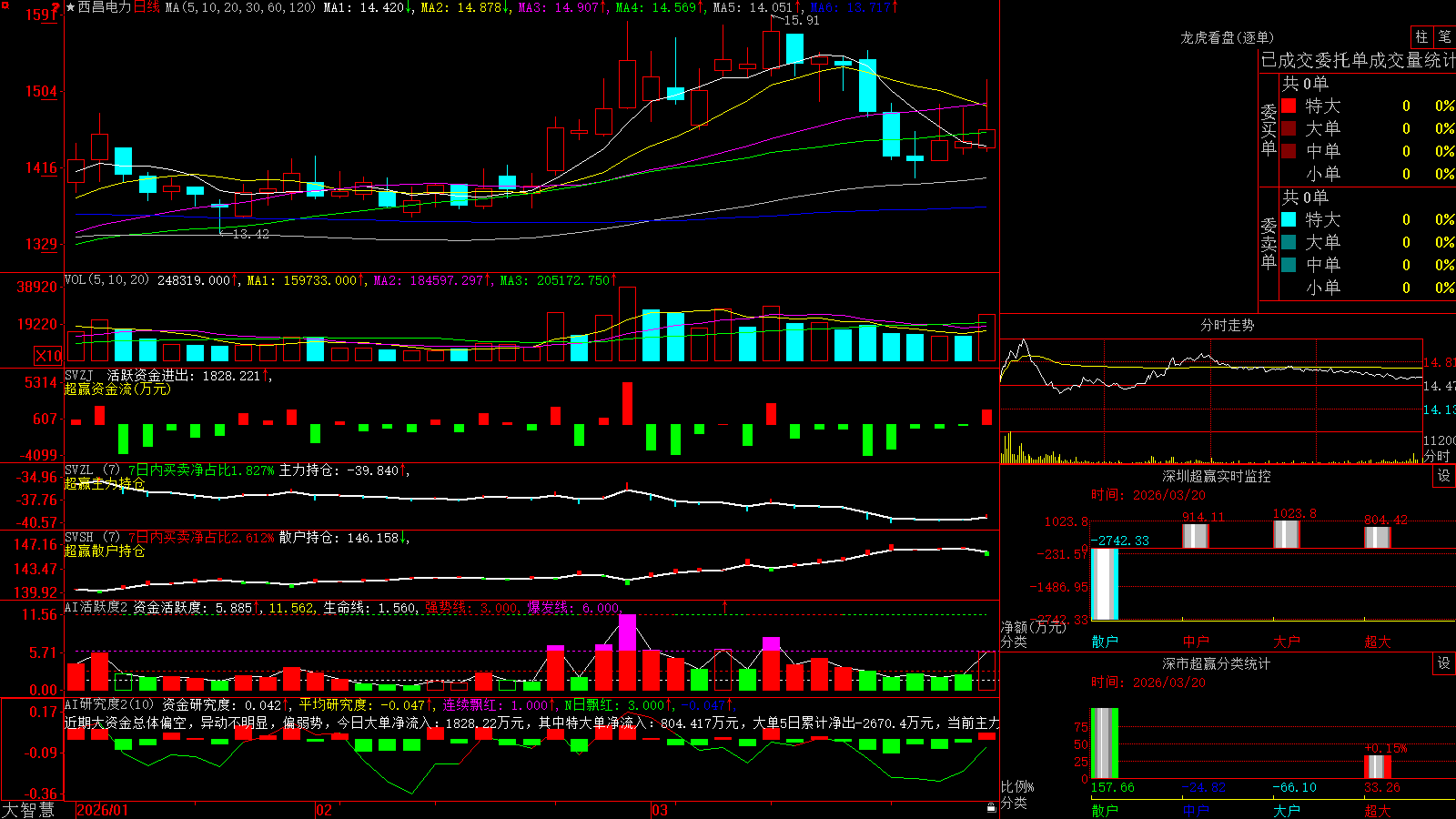This screenshot has width=1456, height=819.
Task: Click the 大智慧 label at bottom-left
Action: (x=28, y=809)
